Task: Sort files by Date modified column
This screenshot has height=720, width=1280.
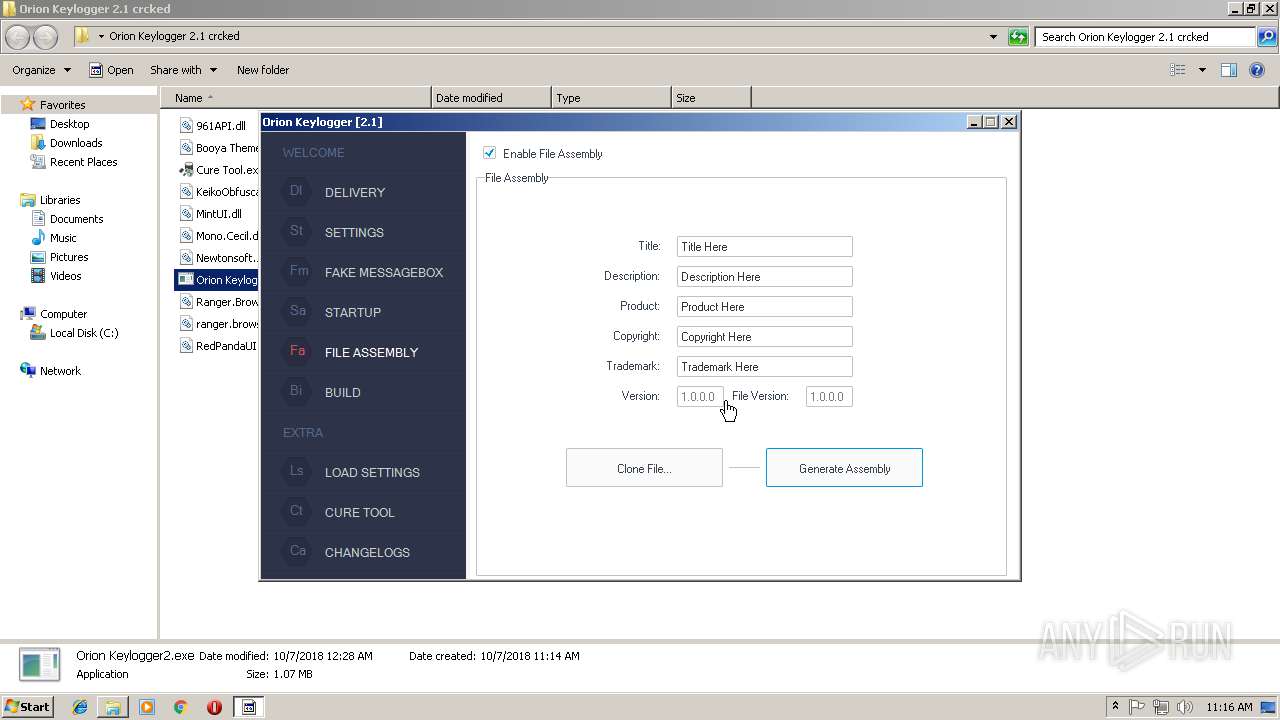Action: [491, 97]
